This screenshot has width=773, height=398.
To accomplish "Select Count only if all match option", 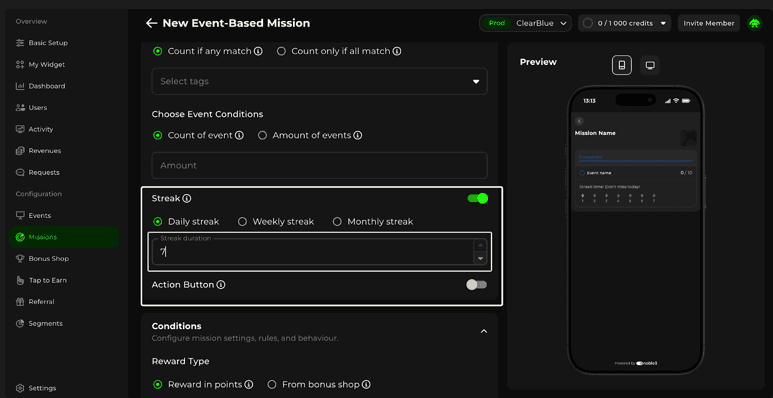I will tap(281, 51).
